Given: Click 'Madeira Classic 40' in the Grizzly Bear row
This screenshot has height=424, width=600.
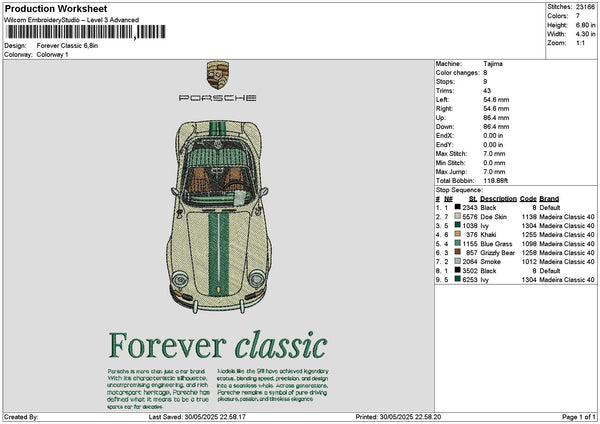Looking at the screenshot, I should (567, 253).
